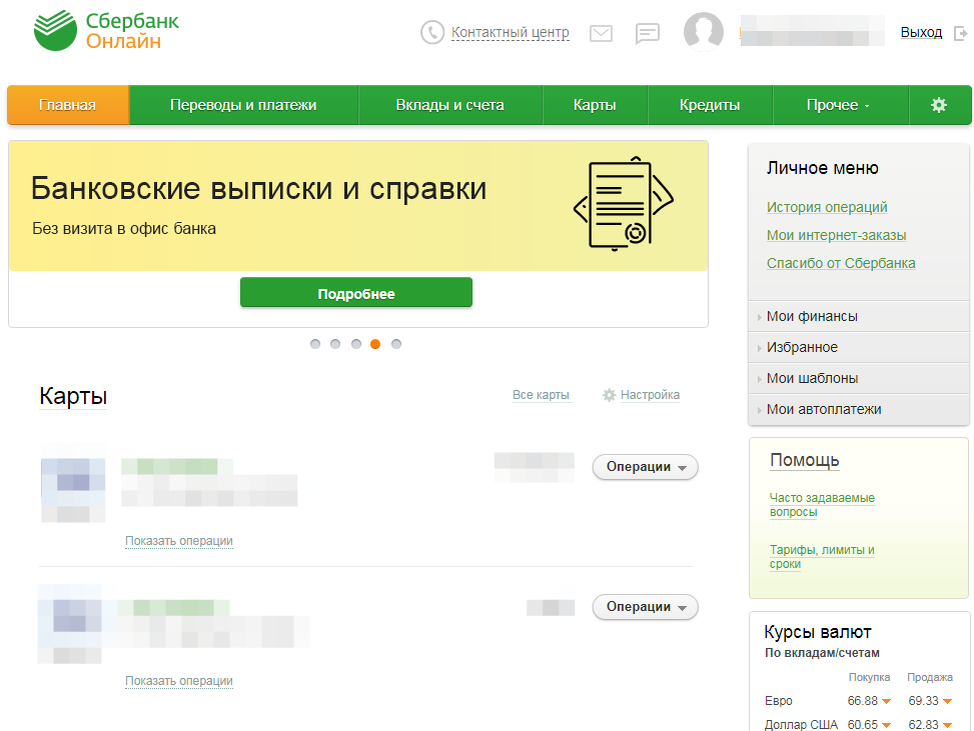
Task: Expand the Избранное section
Action: click(x=859, y=347)
